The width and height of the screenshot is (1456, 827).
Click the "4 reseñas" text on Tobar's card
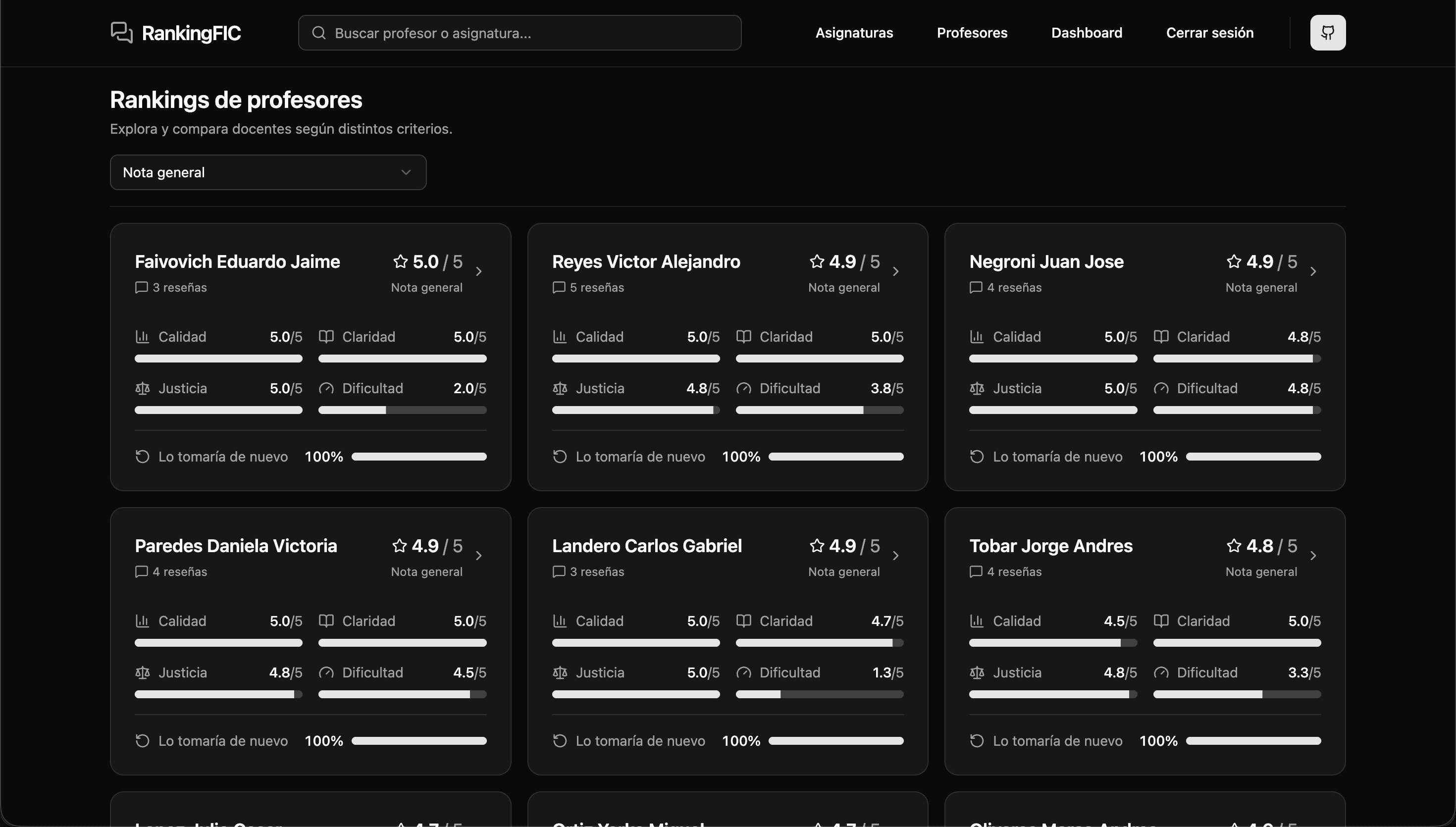(1014, 571)
